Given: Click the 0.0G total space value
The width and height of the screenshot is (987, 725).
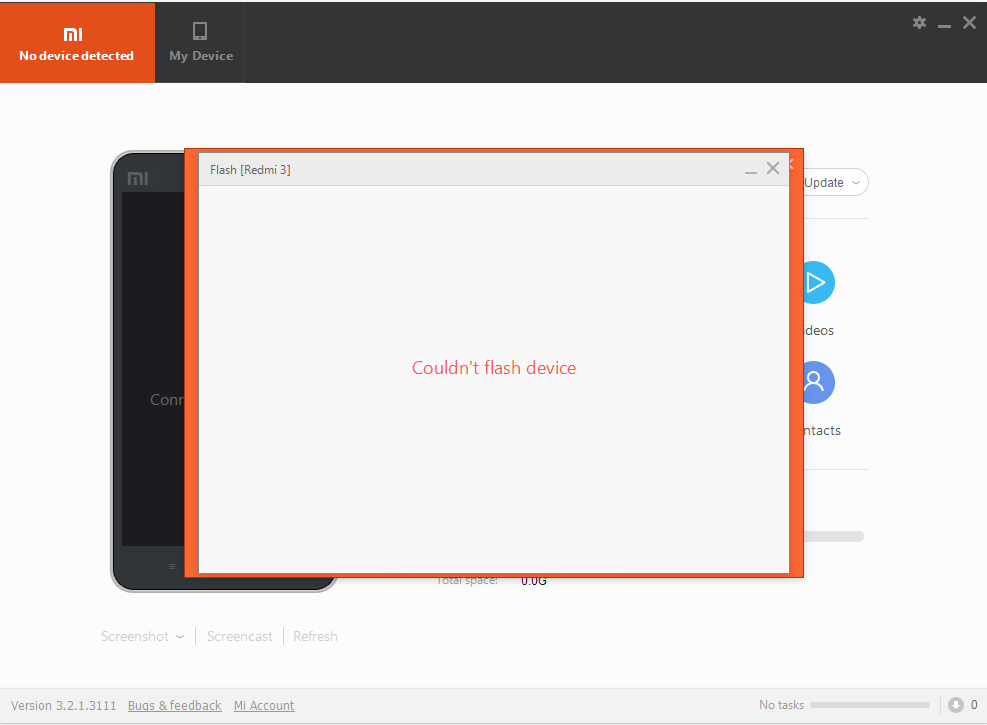Looking at the screenshot, I should point(534,582).
